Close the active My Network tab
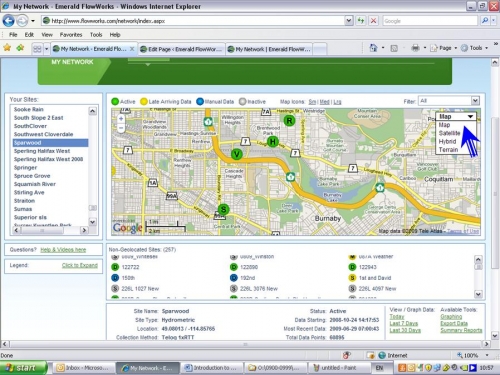This screenshot has height=375, width=500. click(132, 49)
